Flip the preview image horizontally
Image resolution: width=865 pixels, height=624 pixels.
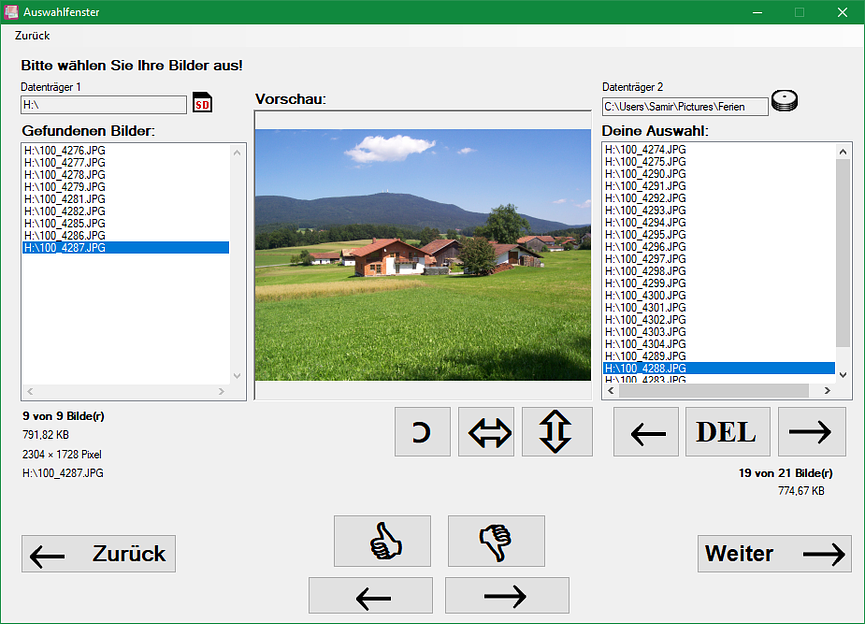coord(486,432)
